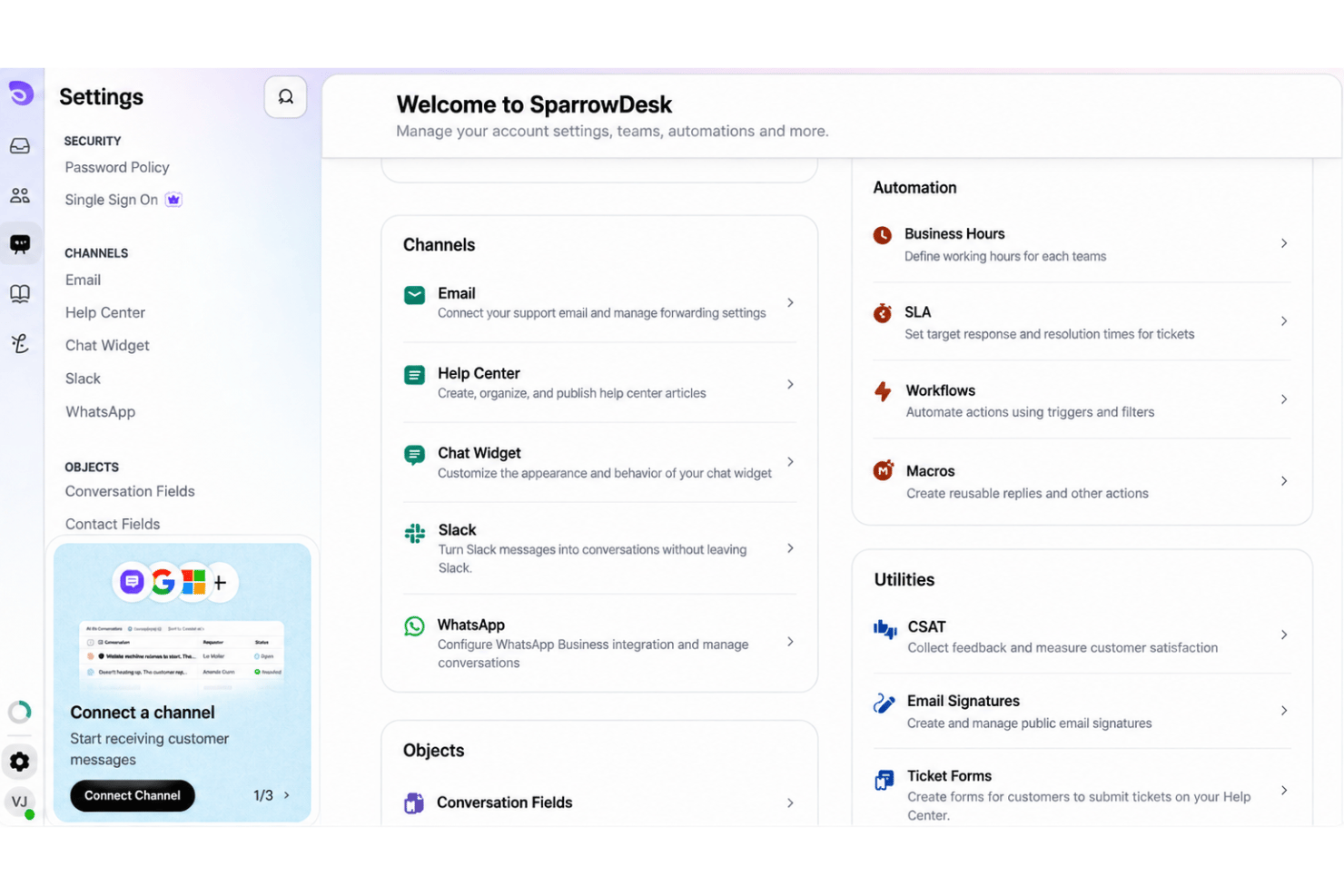Click the Connect Channel button

133,795
